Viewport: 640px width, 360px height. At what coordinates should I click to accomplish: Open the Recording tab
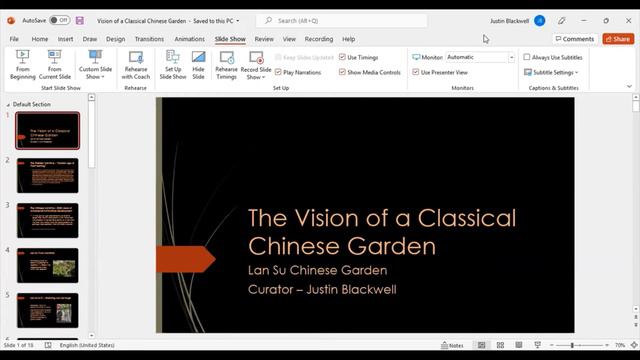(319, 39)
